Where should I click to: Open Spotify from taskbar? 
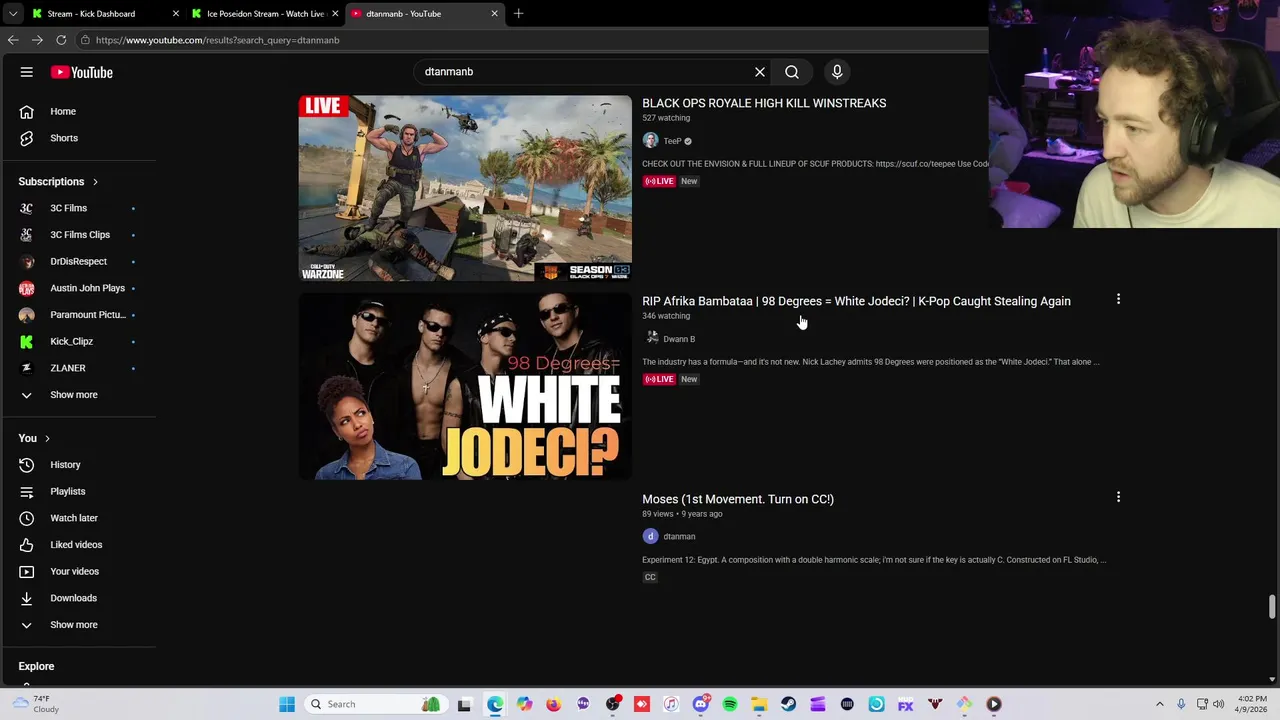(730, 704)
